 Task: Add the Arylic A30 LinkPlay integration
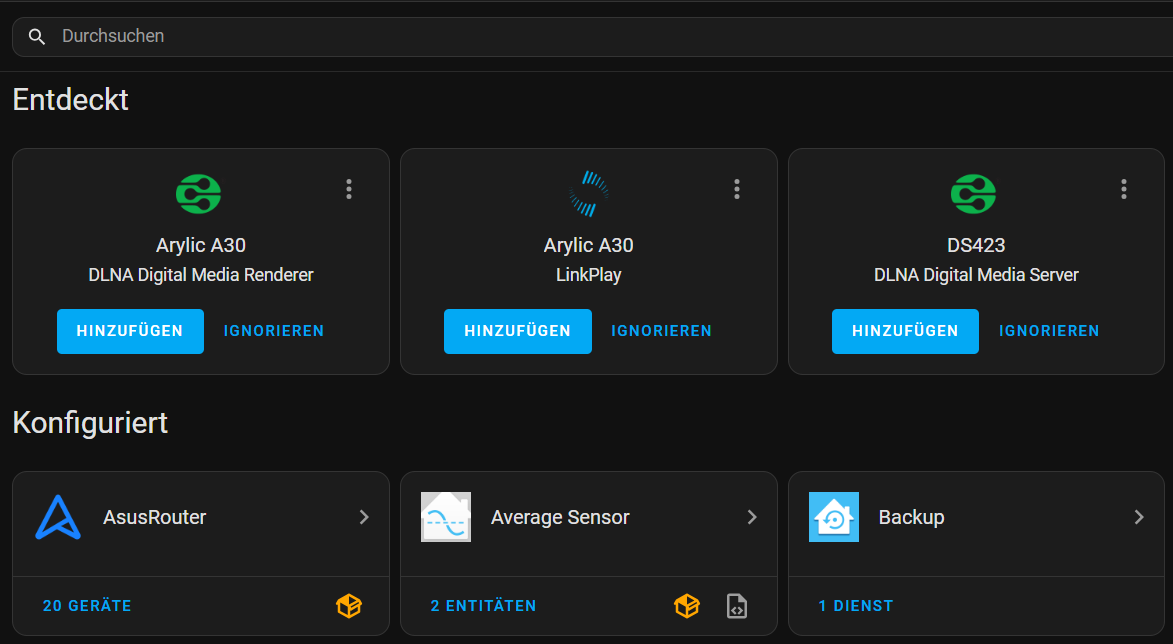(x=518, y=331)
